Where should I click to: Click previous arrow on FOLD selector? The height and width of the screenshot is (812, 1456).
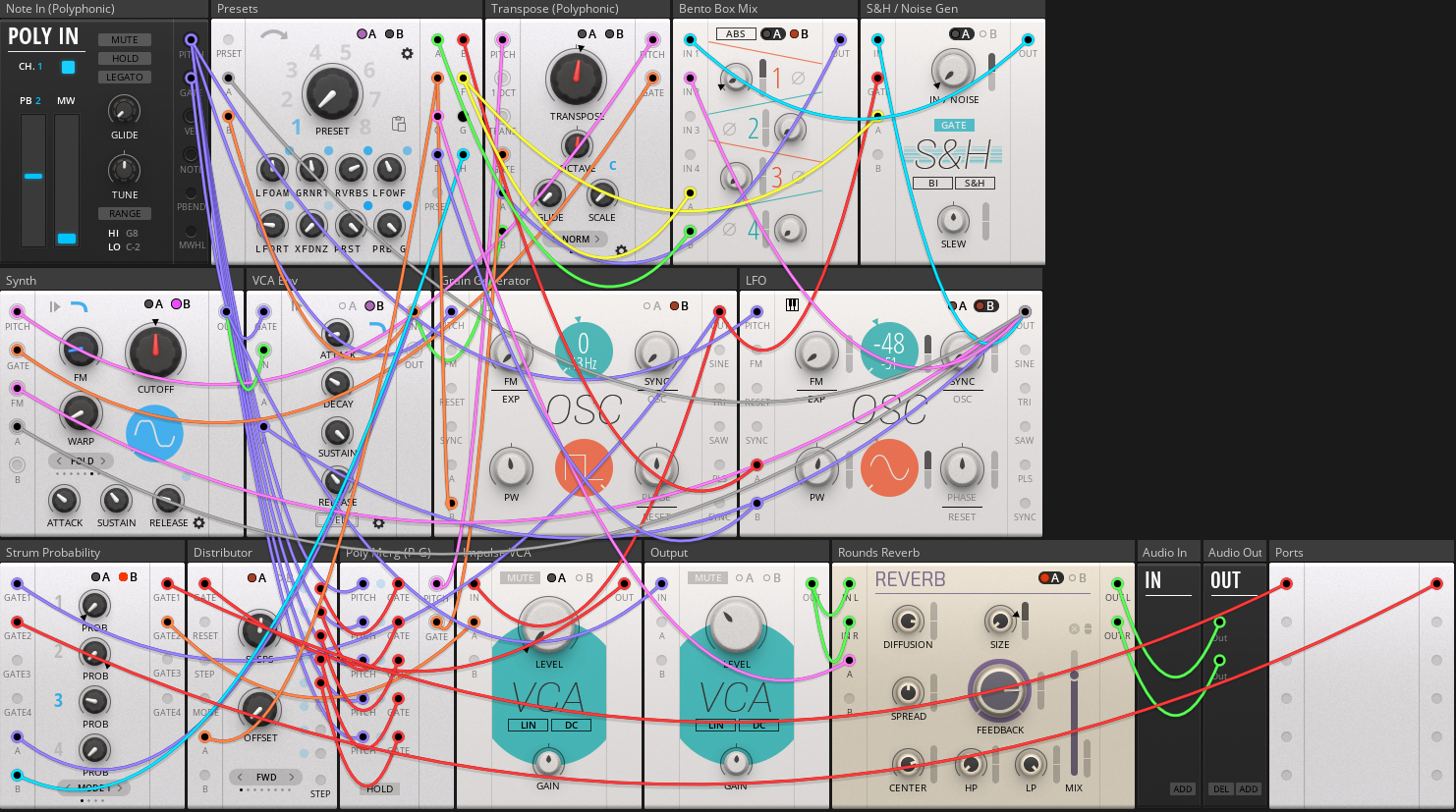point(59,460)
